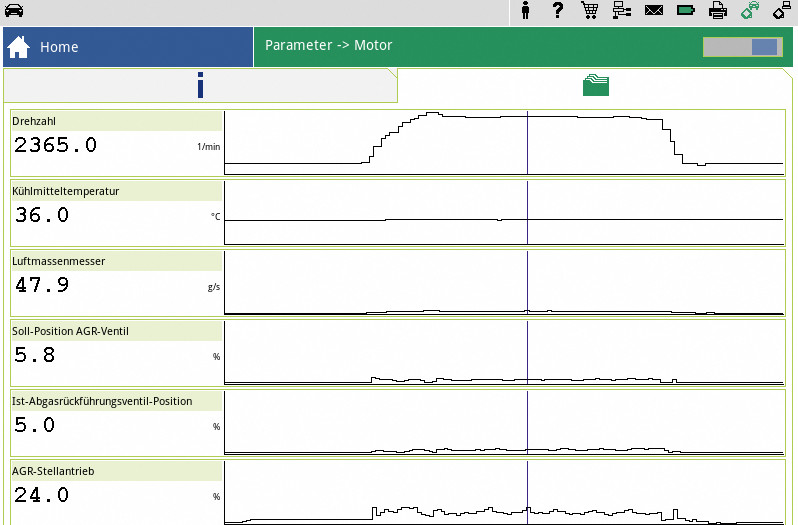
Task: Click the rightmost diagnostic device icon
Action: click(782, 11)
